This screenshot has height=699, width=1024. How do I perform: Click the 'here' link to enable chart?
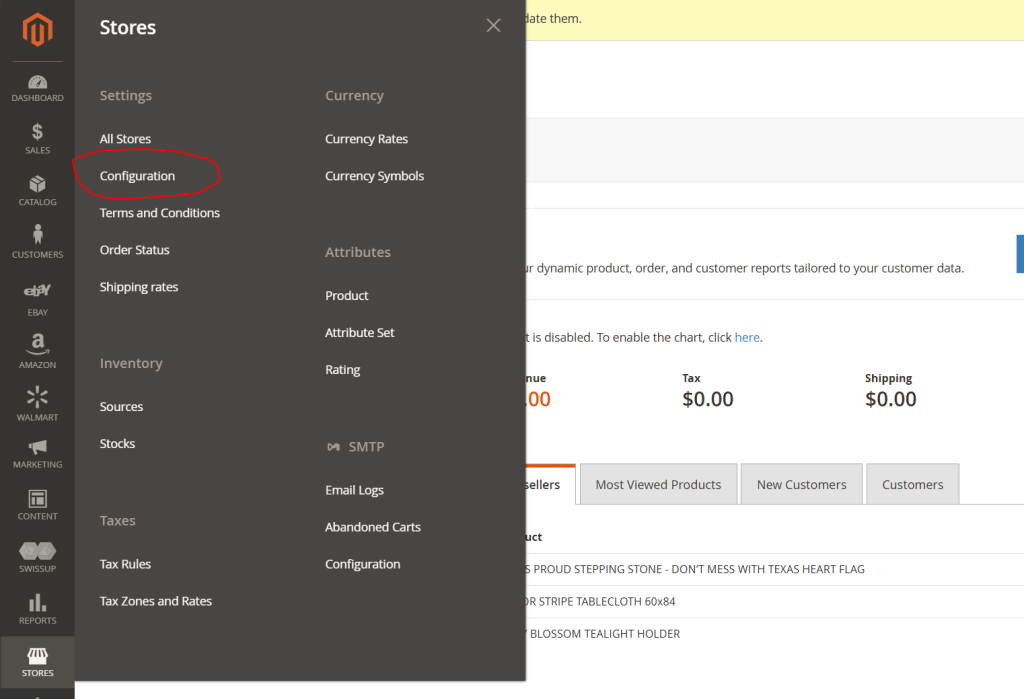[747, 338]
